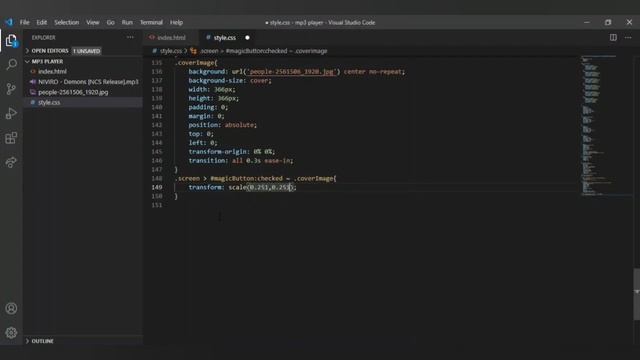Open the Go menu
This screenshot has height=360, width=640.
tap(111, 22)
